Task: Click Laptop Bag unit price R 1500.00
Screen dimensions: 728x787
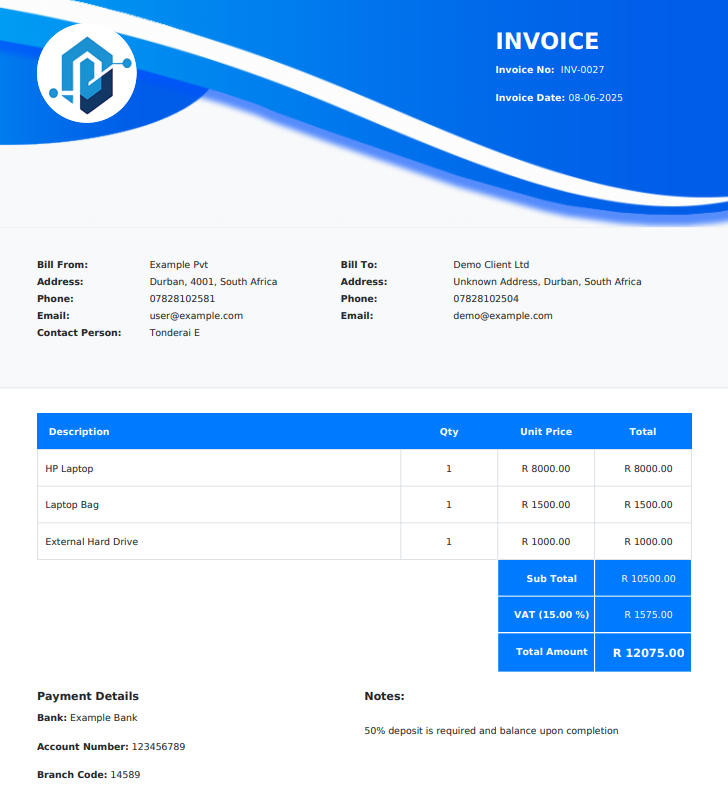Action: (x=546, y=505)
